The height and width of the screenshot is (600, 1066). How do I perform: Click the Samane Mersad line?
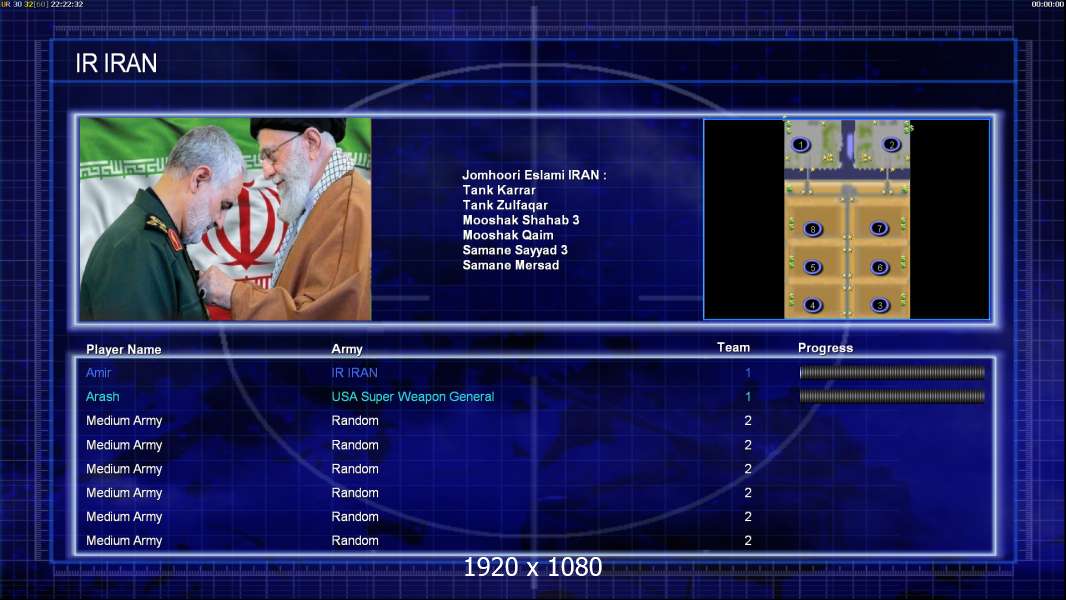[x=511, y=265]
